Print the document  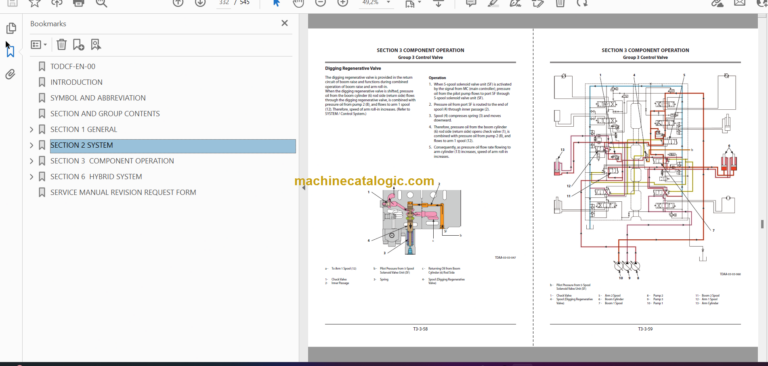[78, 2]
